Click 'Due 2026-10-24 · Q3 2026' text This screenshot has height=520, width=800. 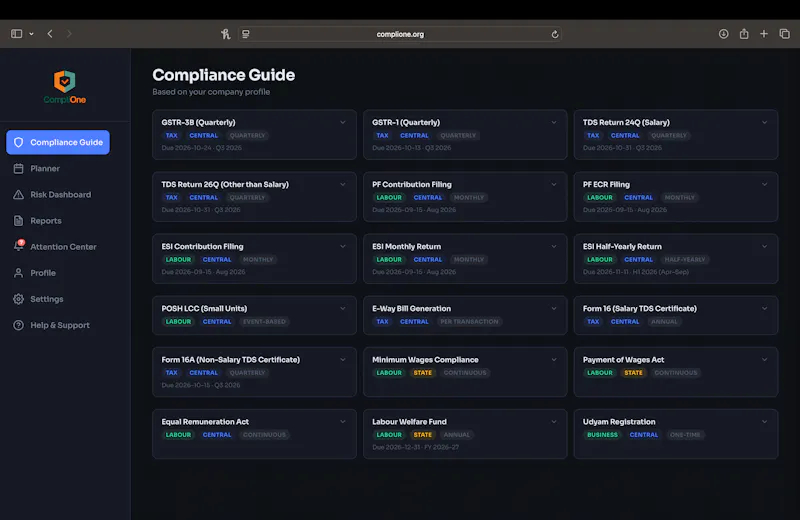[x=202, y=147]
